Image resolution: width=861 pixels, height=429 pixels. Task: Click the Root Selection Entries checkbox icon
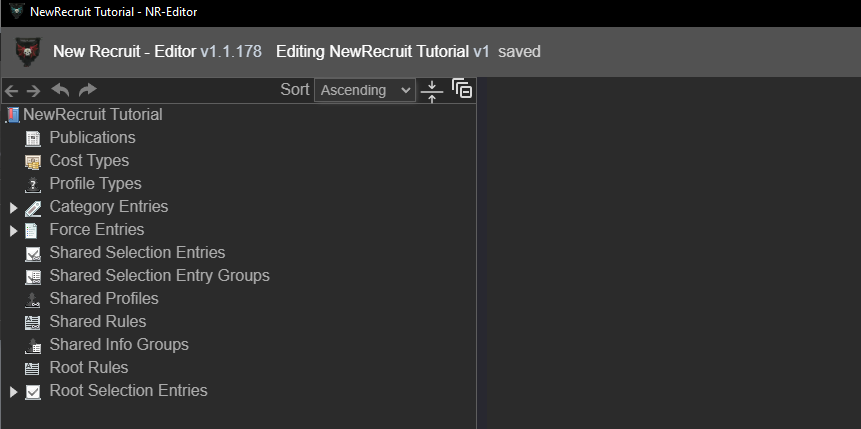coord(33,392)
